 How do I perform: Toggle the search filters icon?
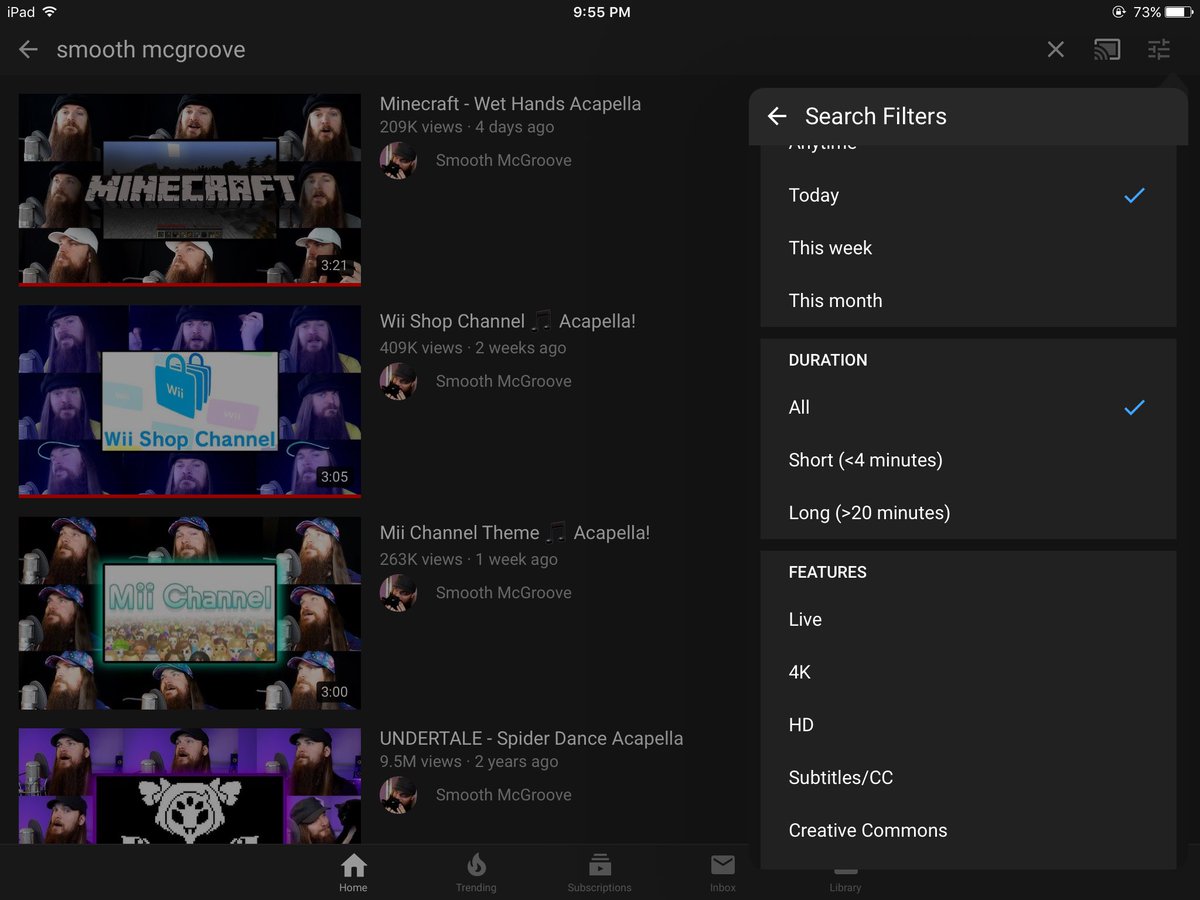(x=1158, y=50)
